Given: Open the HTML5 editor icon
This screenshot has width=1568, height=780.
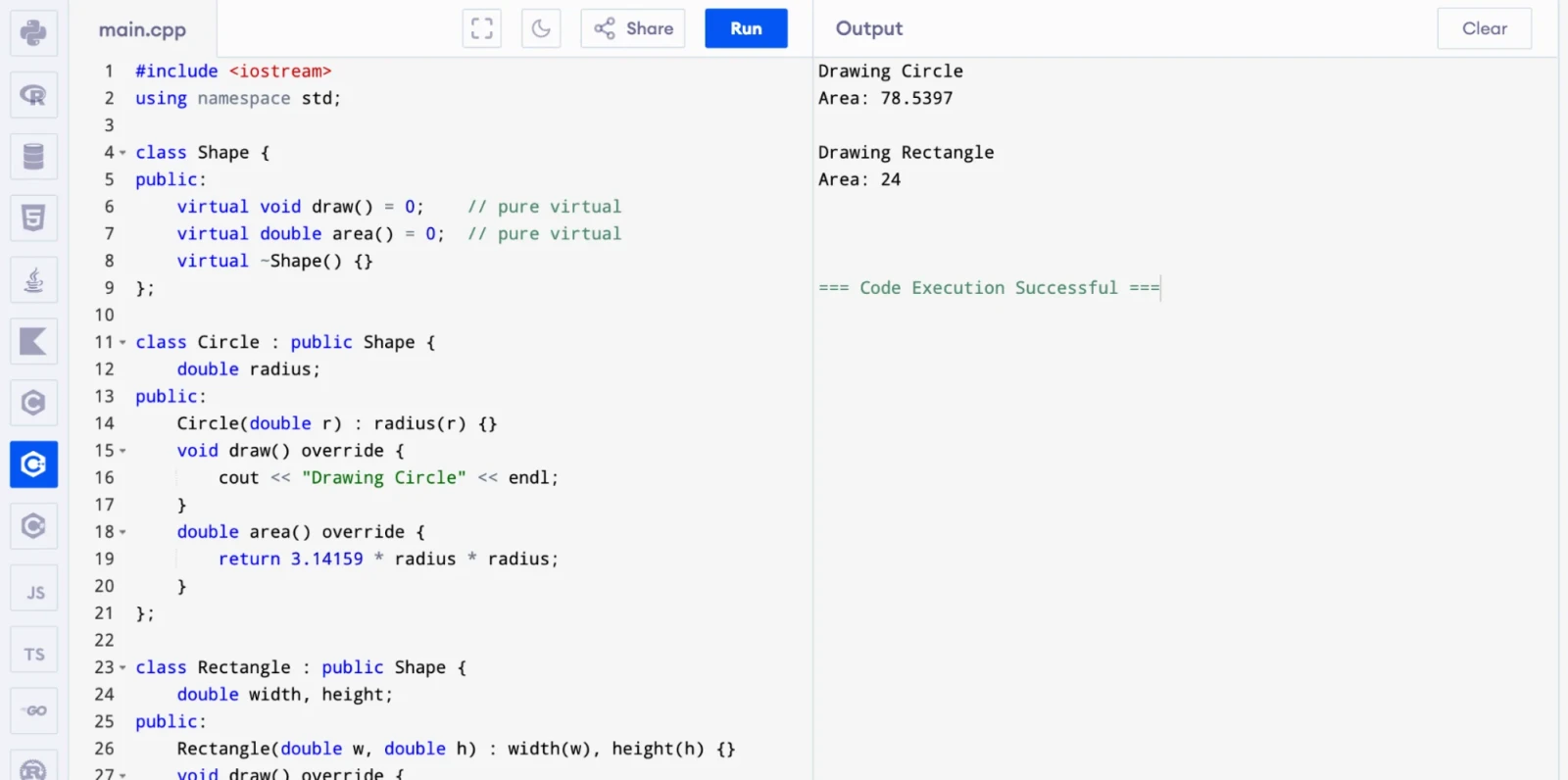Looking at the screenshot, I should (33, 219).
